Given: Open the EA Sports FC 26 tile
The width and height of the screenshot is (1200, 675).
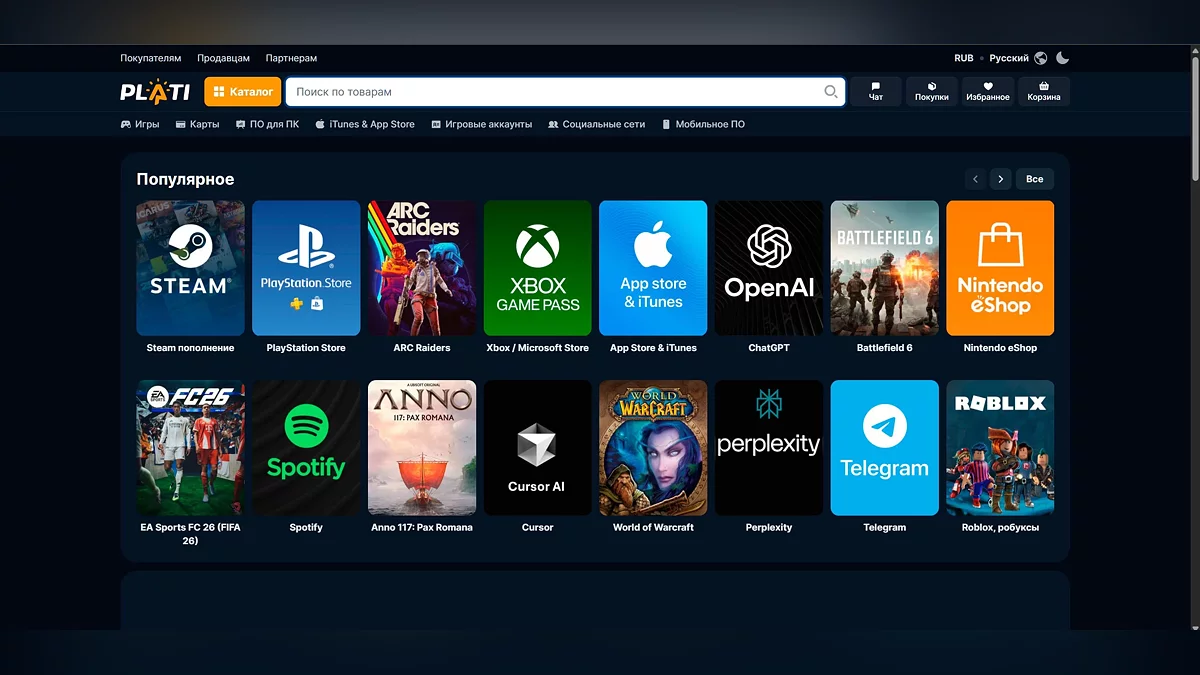Looking at the screenshot, I should point(190,448).
